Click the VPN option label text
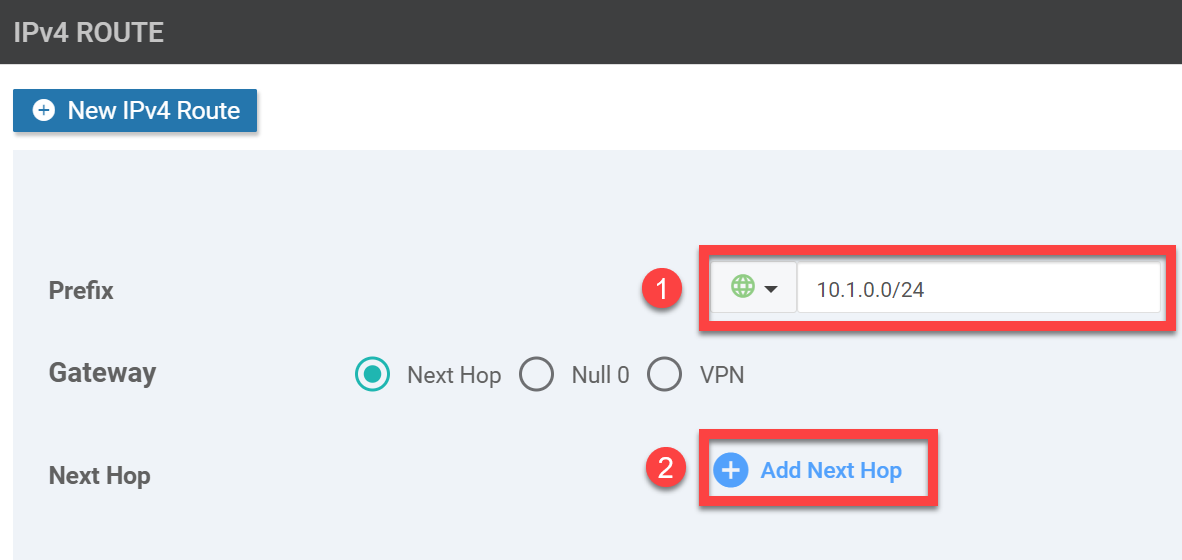Viewport: 1182px width, 560px height. pos(721,375)
